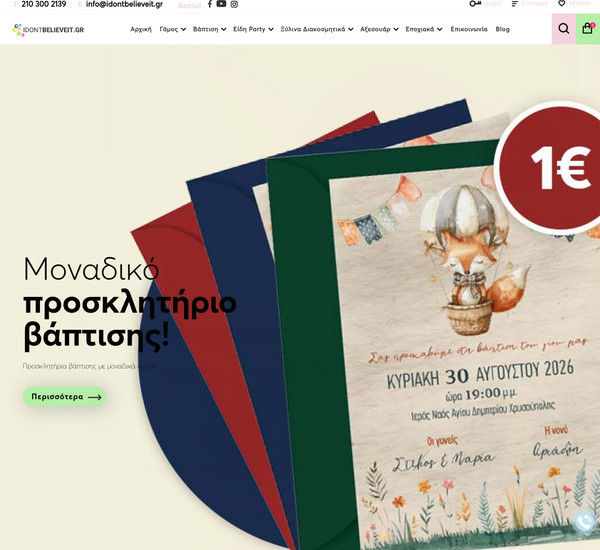Open the Instagram social icon
This screenshot has height=550, width=600.
(234, 4)
